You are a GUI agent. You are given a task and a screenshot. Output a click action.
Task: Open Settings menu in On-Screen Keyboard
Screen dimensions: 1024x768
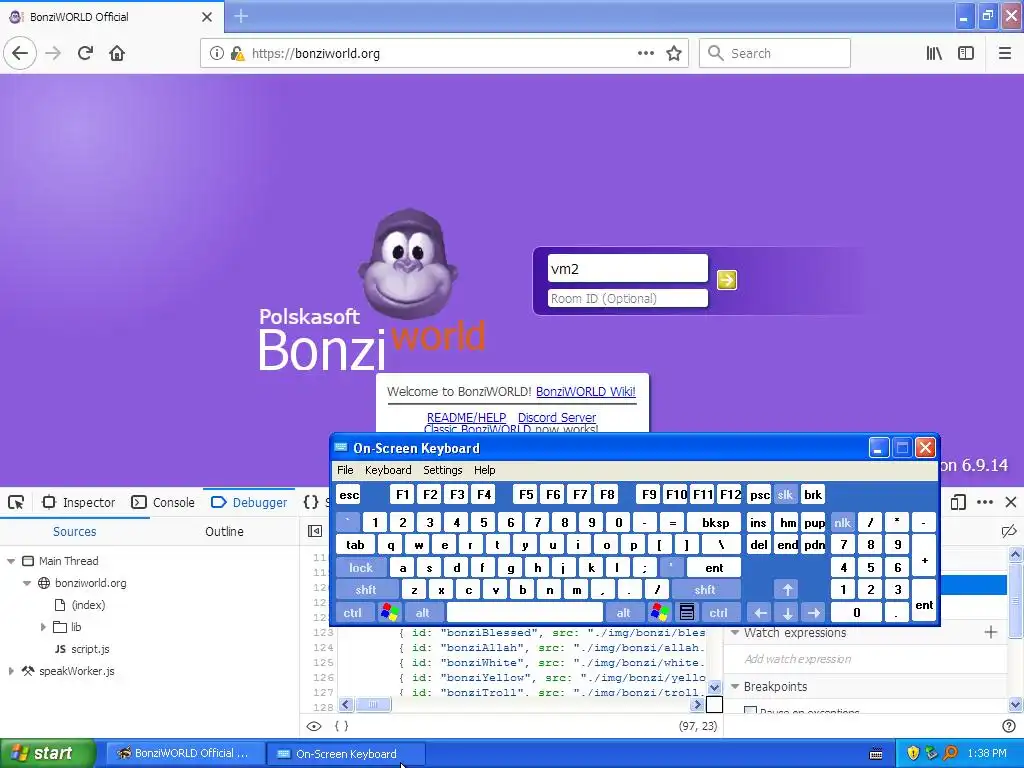(443, 470)
